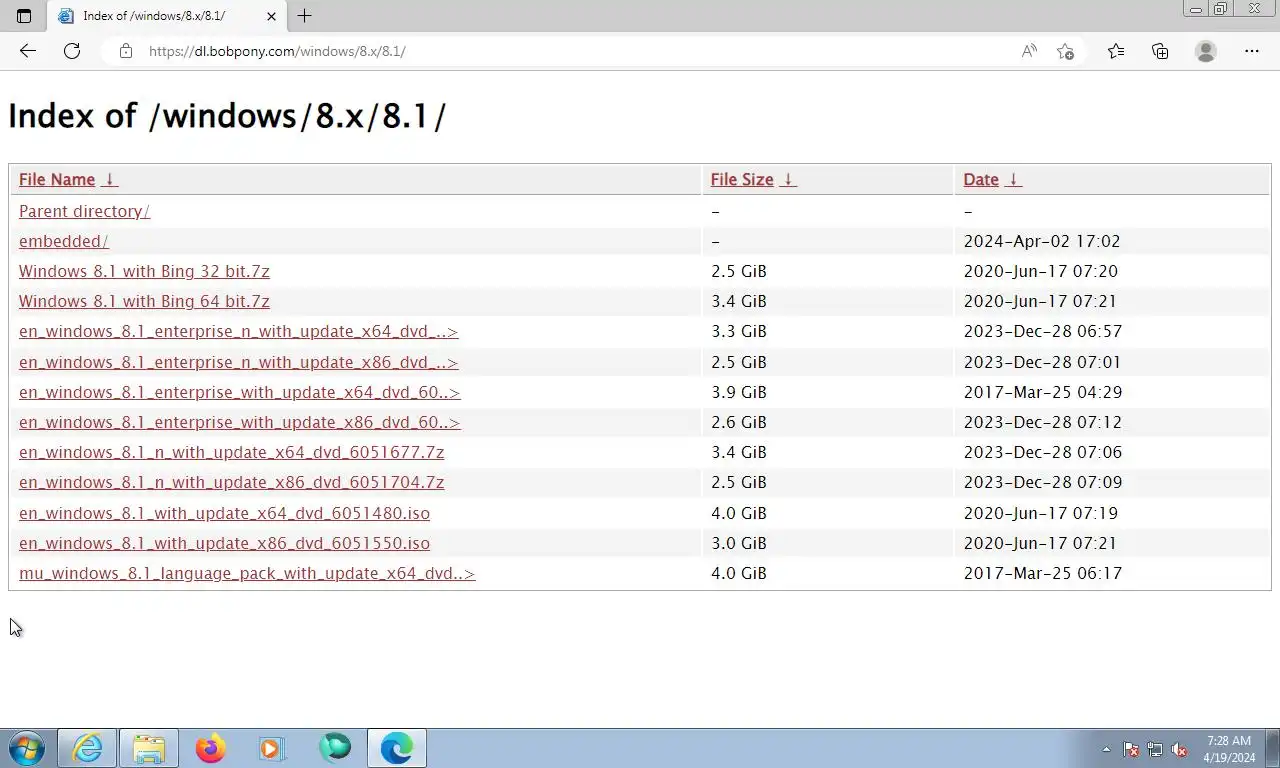Reload the page with the refresh icon
Viewport: 1280px width, 768px height.
pyautogui.click(x=72, y=51)
